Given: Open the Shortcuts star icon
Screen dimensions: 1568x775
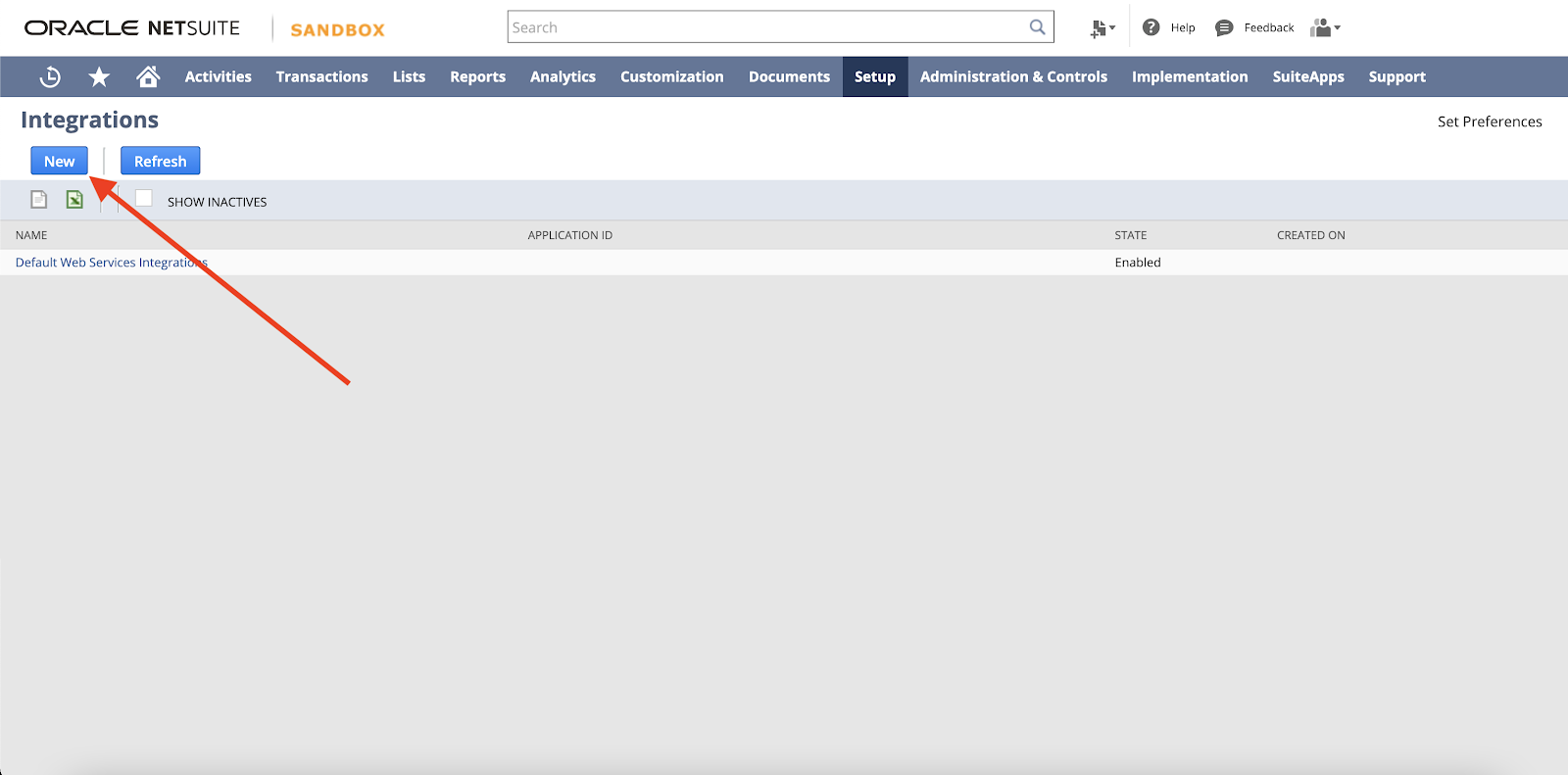Looking at the screenshot, I should click(x=99, y=76).
